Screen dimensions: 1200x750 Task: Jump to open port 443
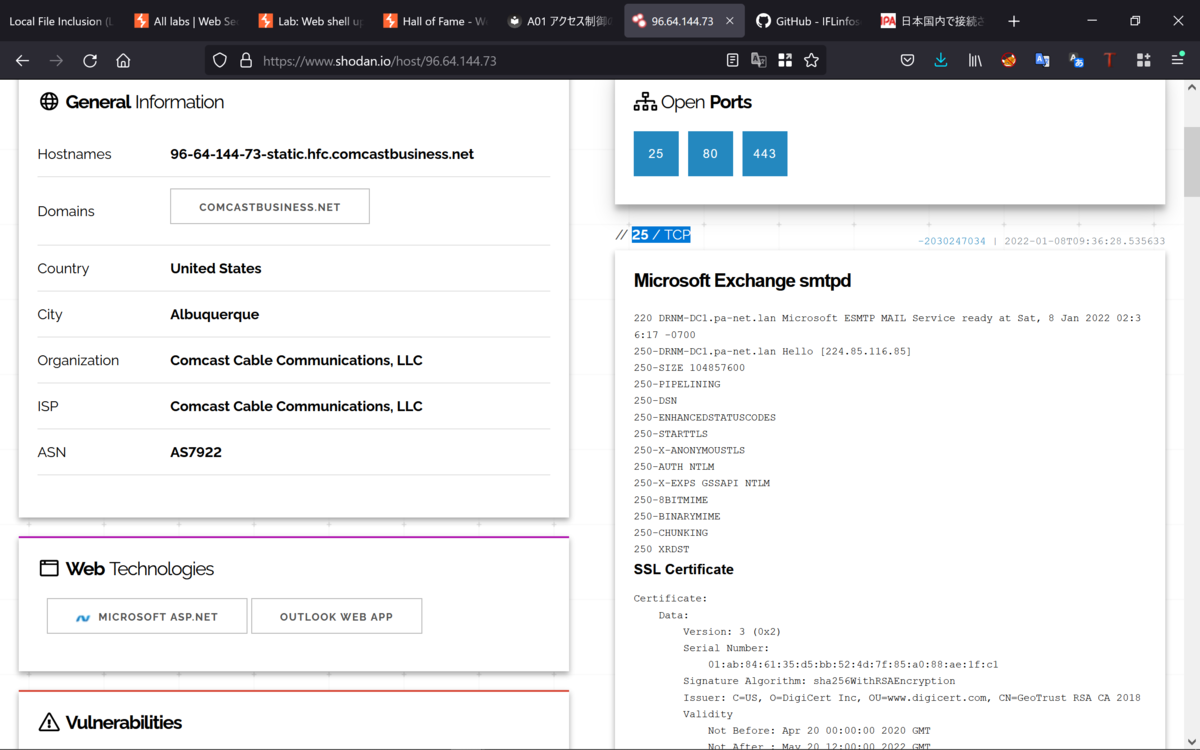[765, 154]
